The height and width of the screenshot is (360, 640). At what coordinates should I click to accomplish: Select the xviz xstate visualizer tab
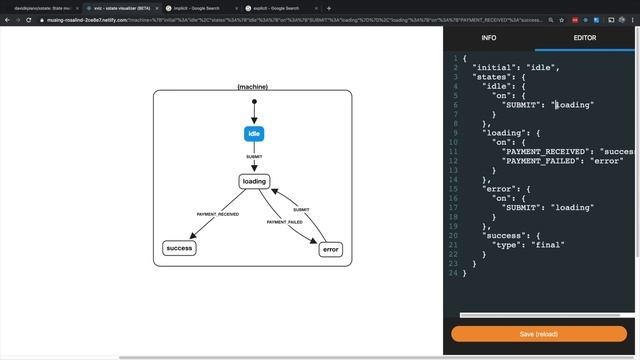point(121,8)
